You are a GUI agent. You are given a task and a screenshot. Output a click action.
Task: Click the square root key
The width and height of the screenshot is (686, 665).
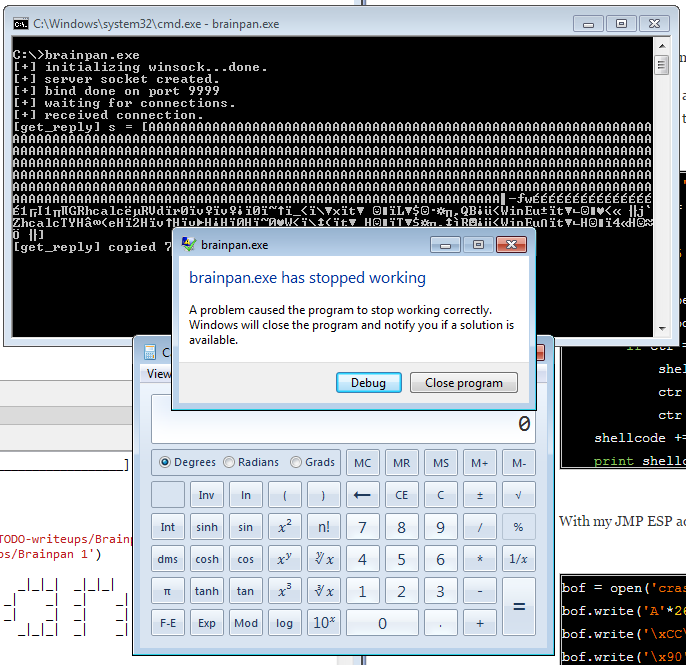(519, 495)
